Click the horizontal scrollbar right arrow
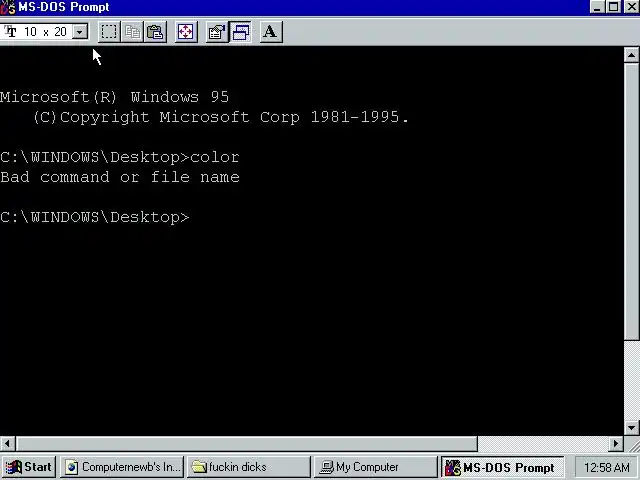The image size is (640, 480). point(616,443)
